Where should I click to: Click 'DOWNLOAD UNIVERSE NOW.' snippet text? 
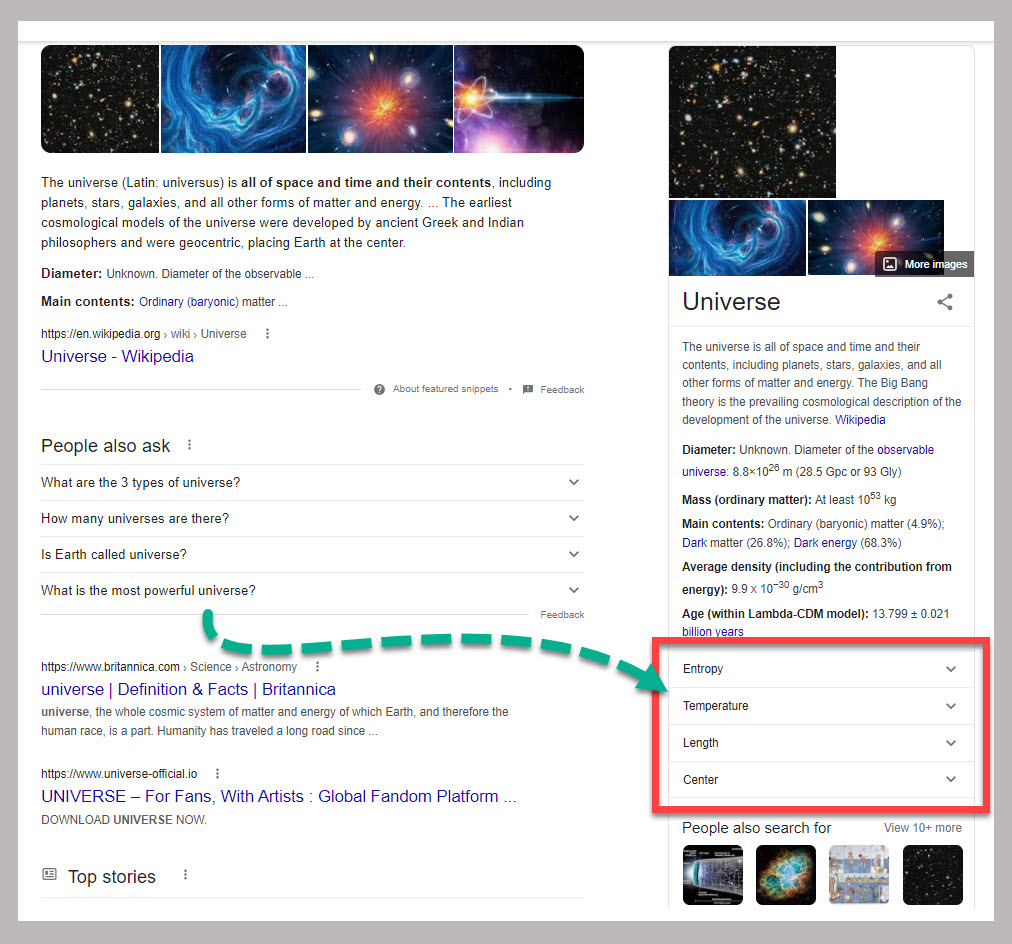(124, 819)
